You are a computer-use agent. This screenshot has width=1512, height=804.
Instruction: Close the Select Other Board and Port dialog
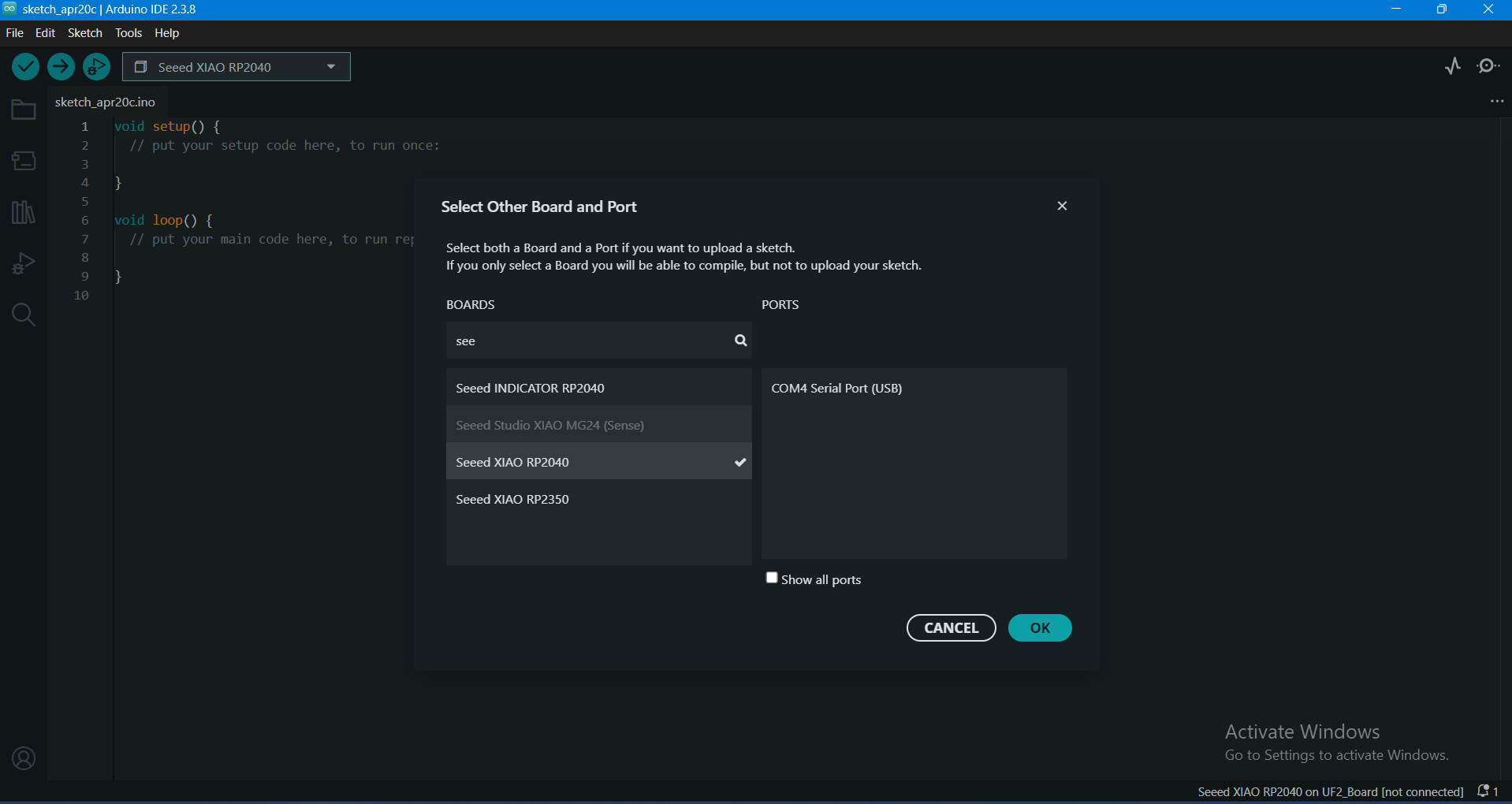click(1062, 206)
